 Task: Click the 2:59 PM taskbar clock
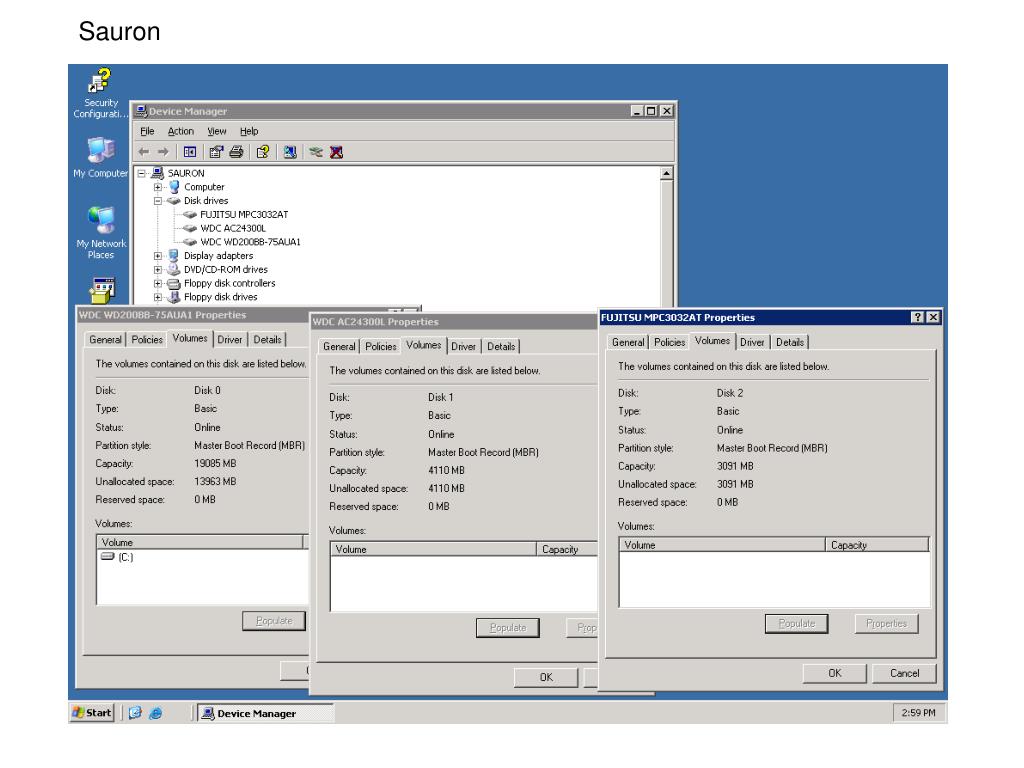[x=918, y=712]
